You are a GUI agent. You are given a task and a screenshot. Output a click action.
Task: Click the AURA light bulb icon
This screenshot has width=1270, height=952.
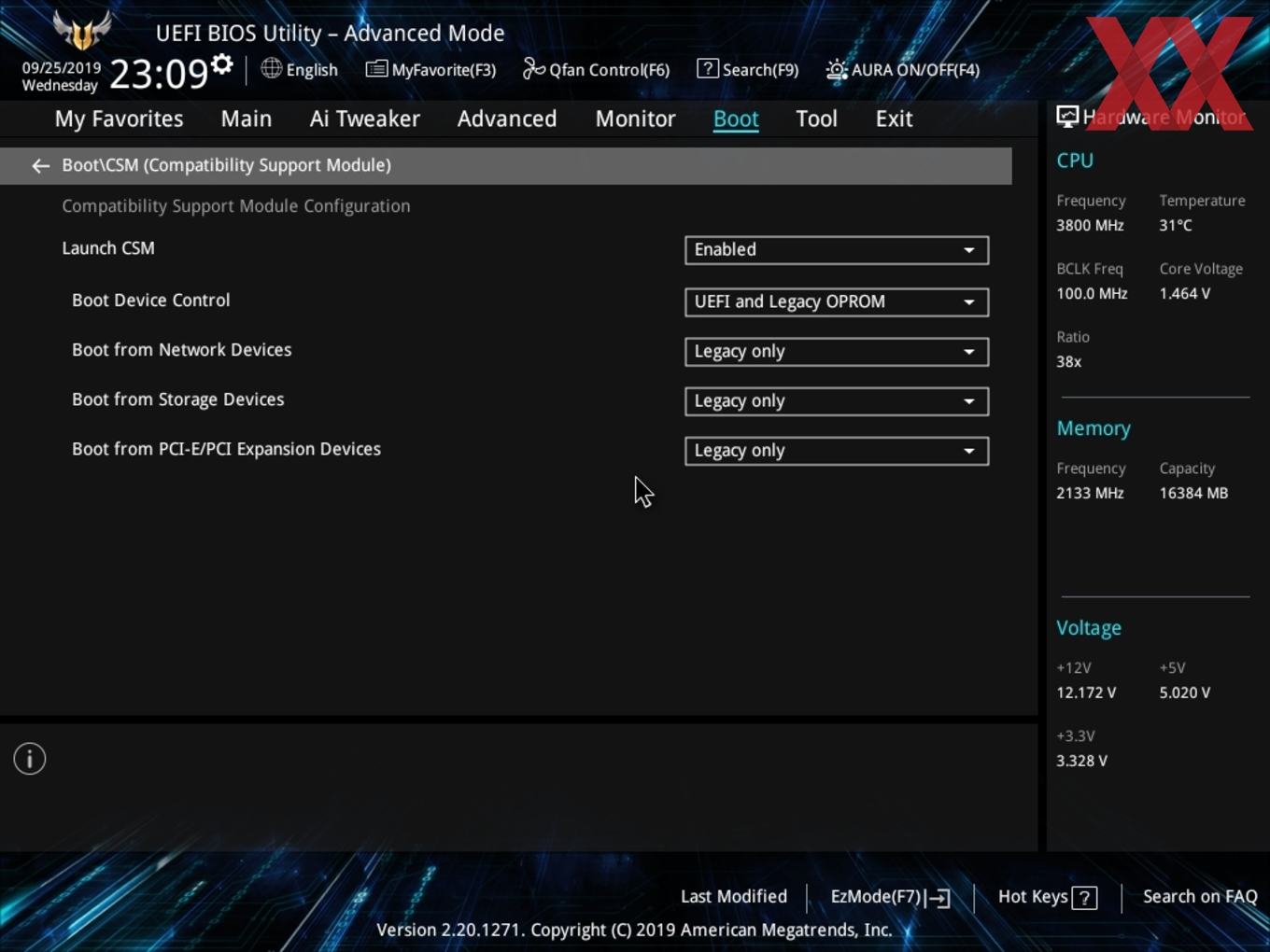[x=836, y=69]
